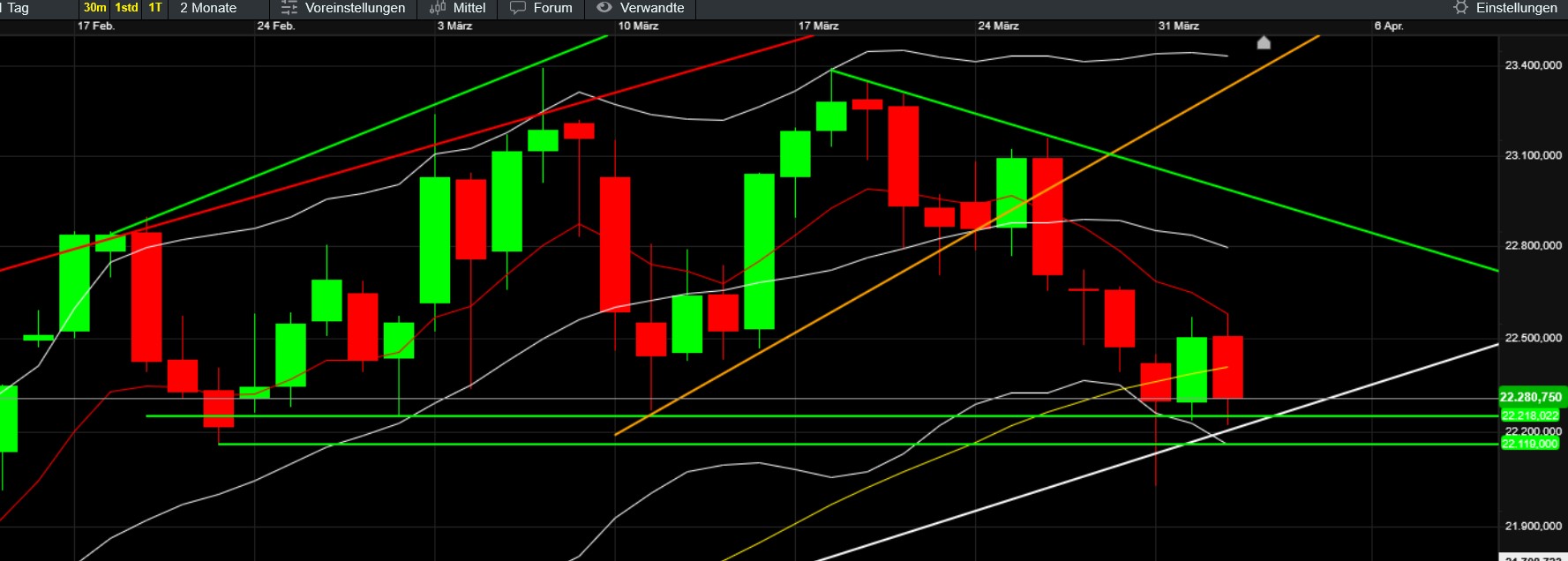
Task: Click the 23.400,000 price axis label
Action: tap(1533, 65)
